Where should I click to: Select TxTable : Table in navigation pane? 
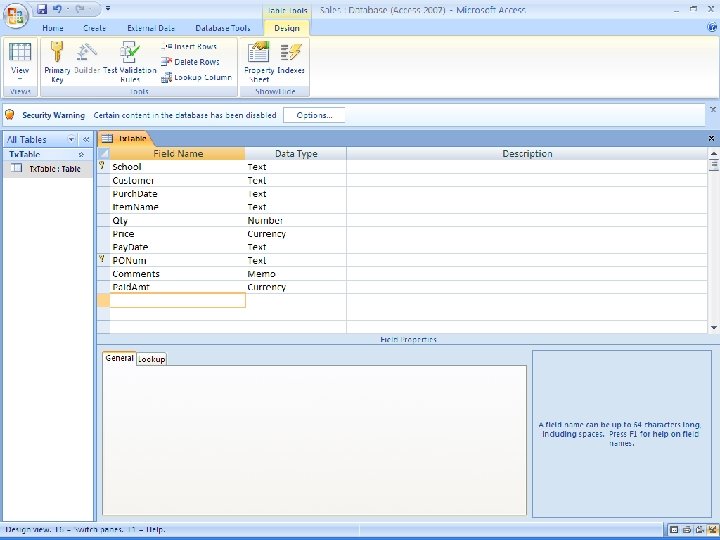[54, 169]
